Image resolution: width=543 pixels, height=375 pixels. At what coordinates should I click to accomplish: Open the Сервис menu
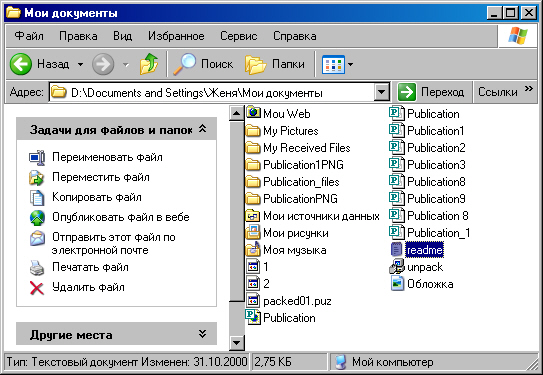[239, 36]
